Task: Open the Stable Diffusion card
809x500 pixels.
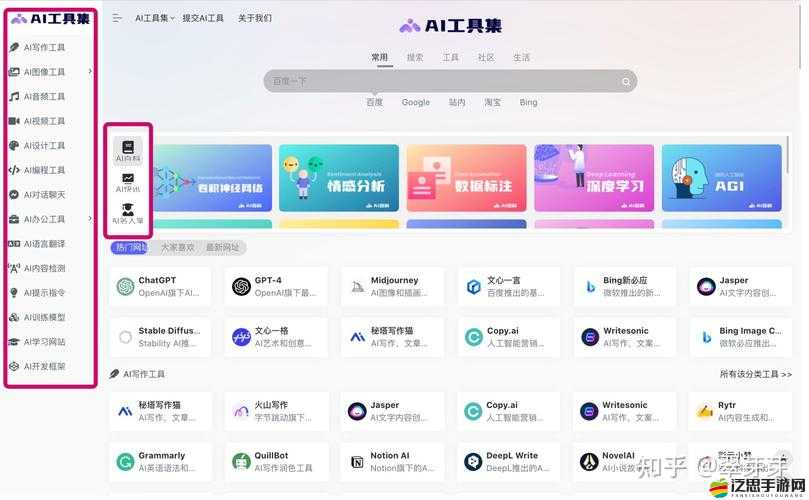Action: (160, 337)
